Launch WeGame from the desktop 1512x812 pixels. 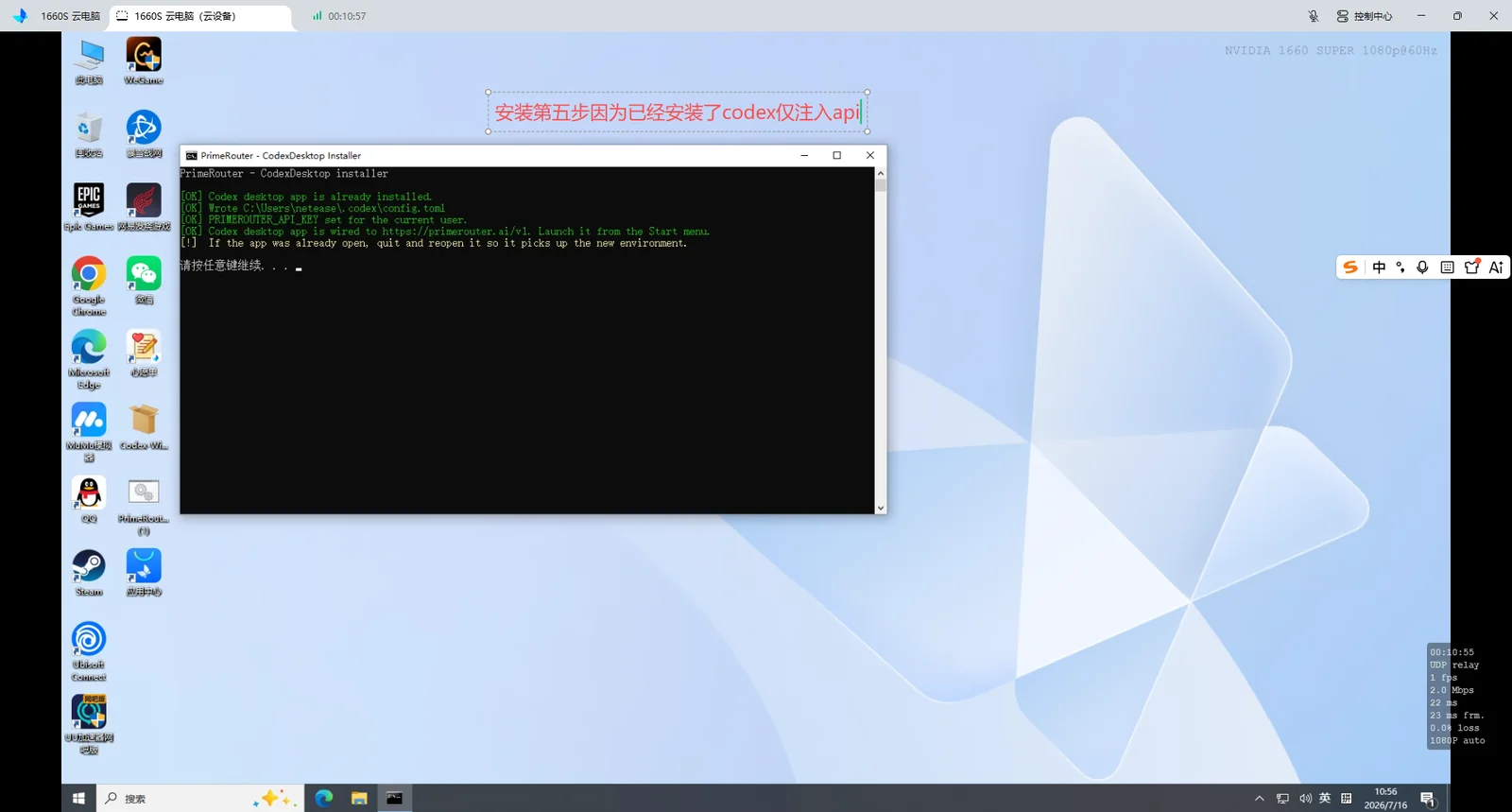coord(144,62)
